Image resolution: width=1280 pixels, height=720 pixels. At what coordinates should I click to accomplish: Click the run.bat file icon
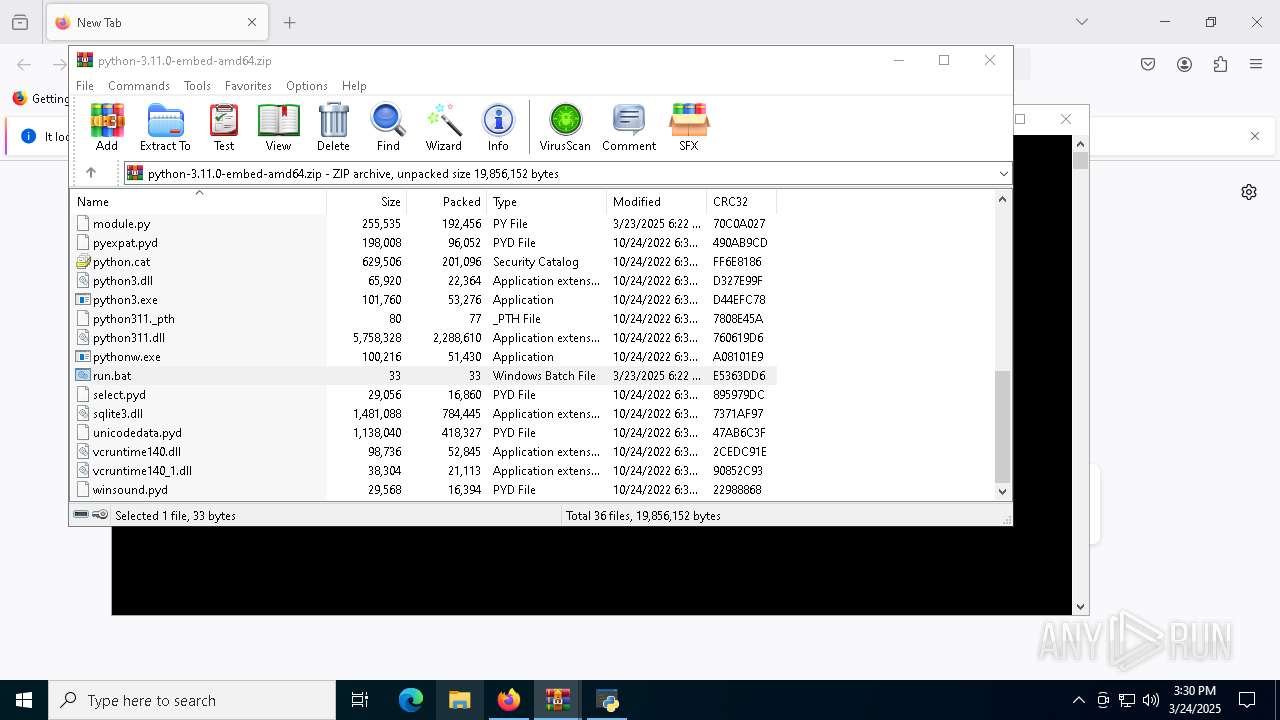pyautogui.click(x=83, y=376)
